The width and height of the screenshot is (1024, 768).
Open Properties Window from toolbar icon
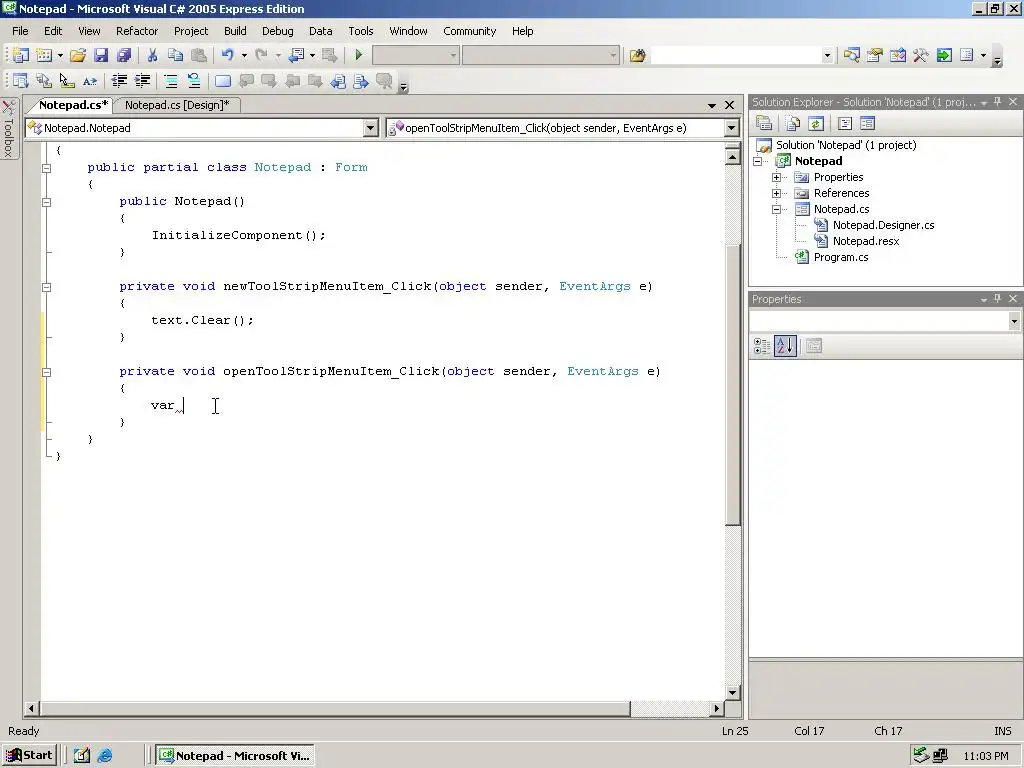pos(874,56)
